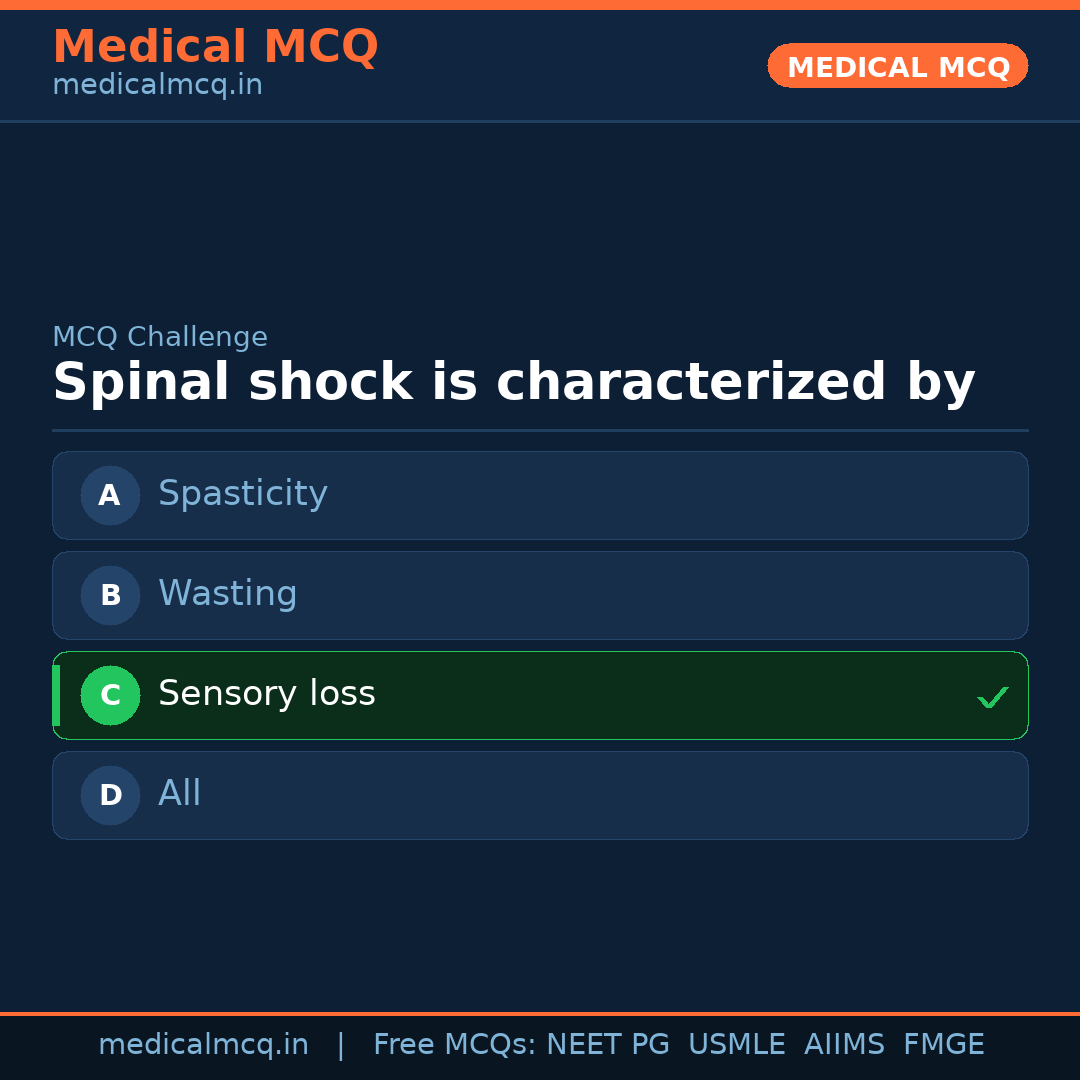Image resolution: width=1080 pixels, height=1080 pixels.
Task: Click the question text about spinal shock
Action: click(513, 383)
